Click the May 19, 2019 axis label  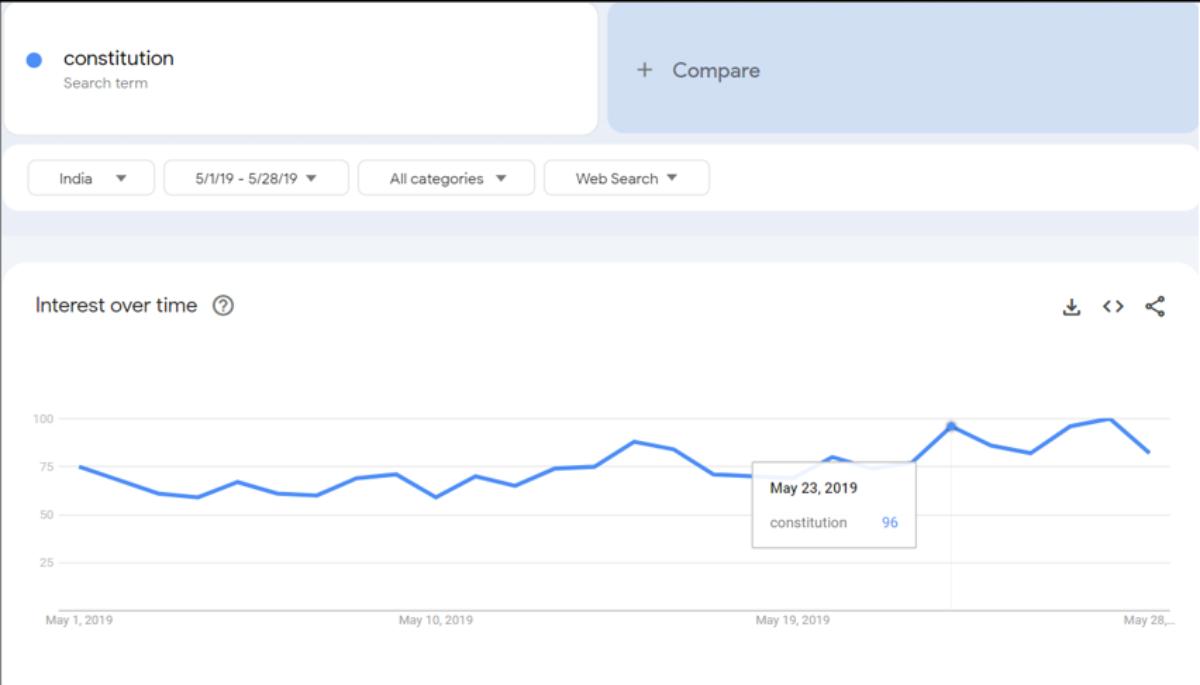click(x=792, y=620)
